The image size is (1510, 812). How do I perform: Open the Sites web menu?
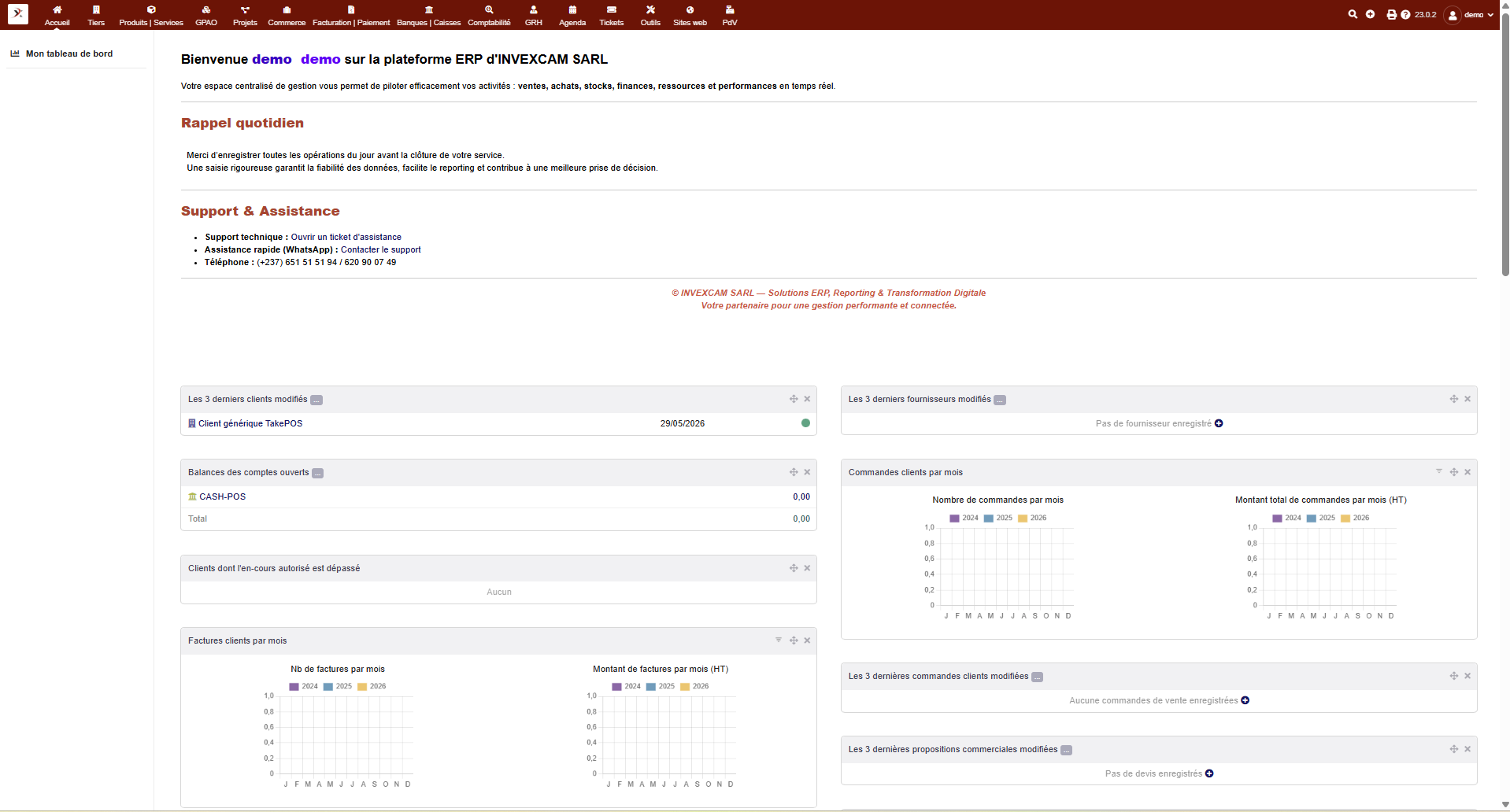click(690, 15)
